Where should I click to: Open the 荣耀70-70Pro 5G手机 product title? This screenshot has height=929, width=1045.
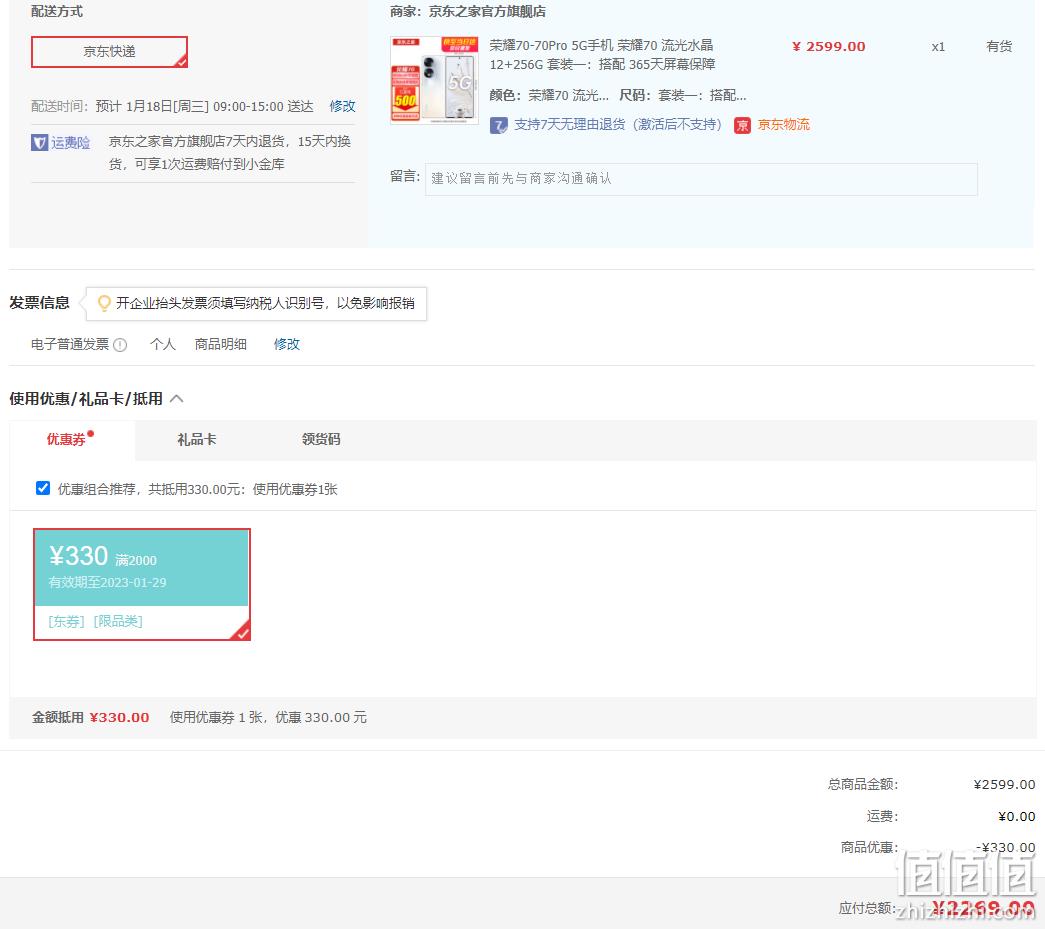[x=602, y=55]
